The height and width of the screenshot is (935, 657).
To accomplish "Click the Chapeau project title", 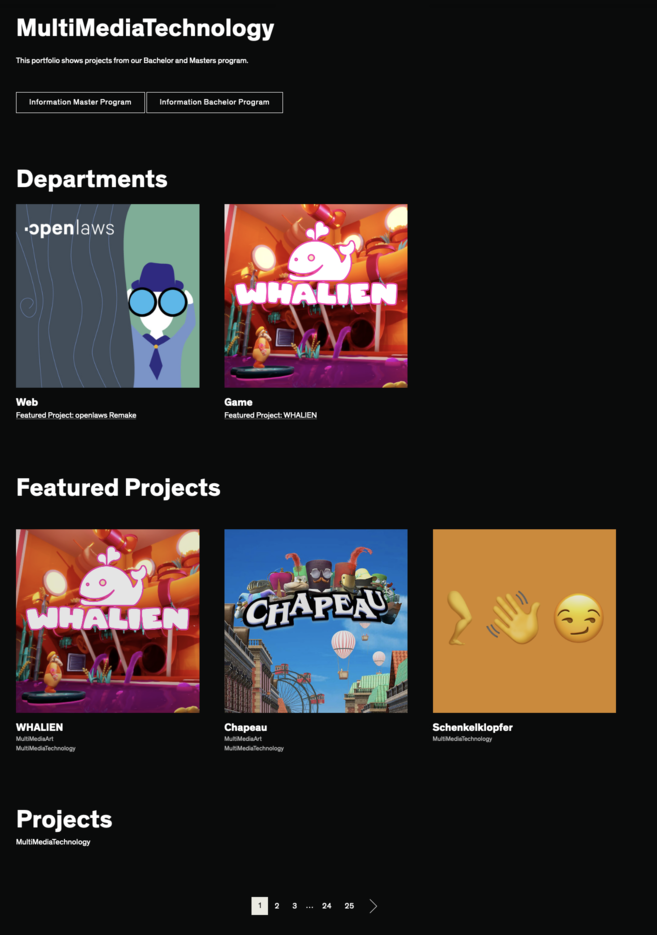I will click(x=246, y=727).
